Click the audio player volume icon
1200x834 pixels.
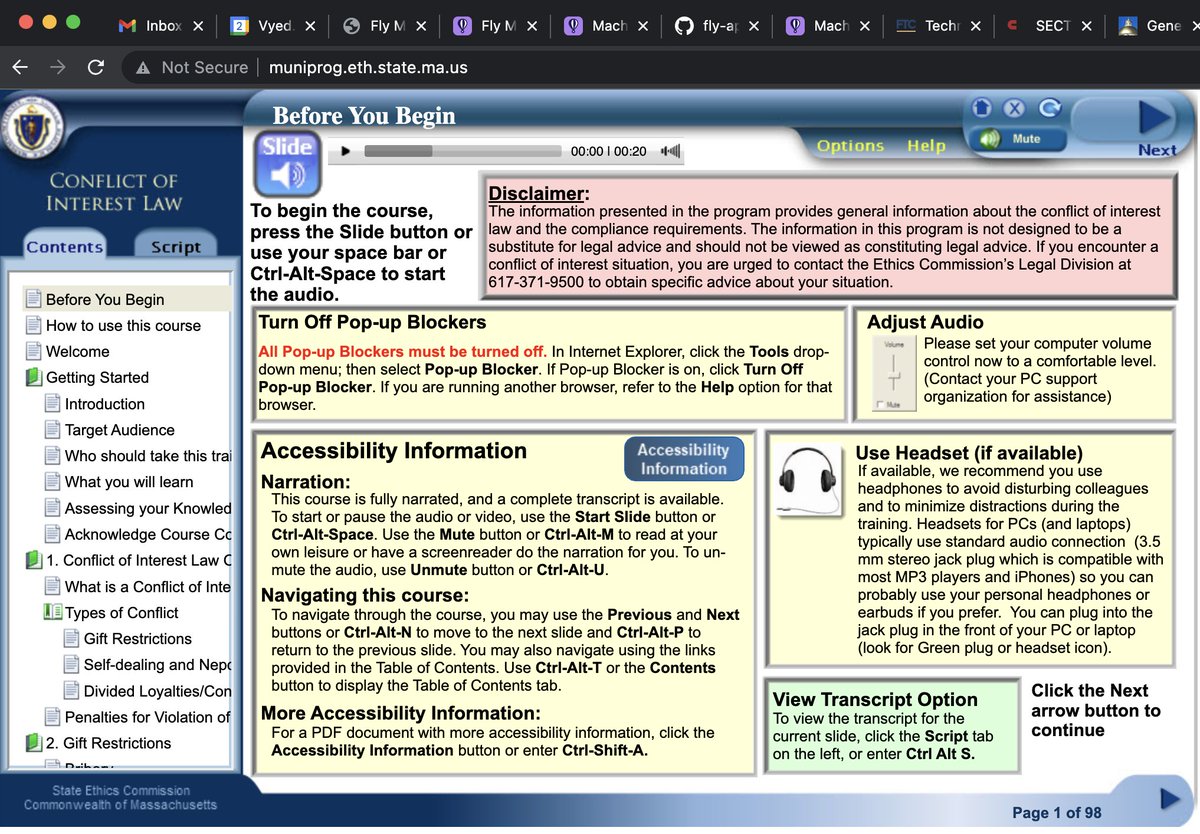click(671, 152)
